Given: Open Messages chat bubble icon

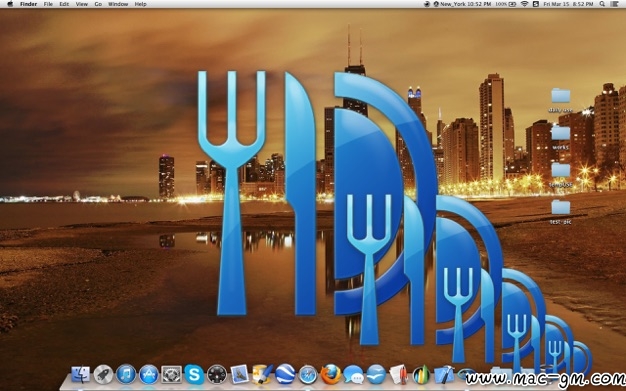Looking at the screenshot, I should click(x=353, y=375).
